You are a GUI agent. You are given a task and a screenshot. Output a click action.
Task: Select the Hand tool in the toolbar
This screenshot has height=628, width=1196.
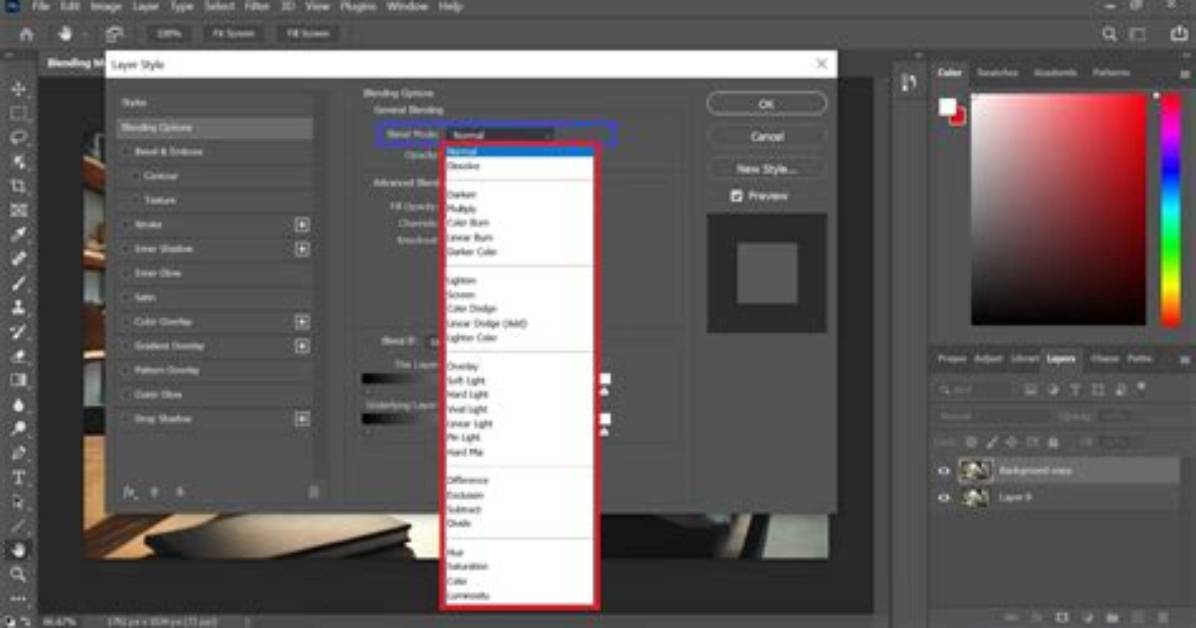tap(18, 549)
